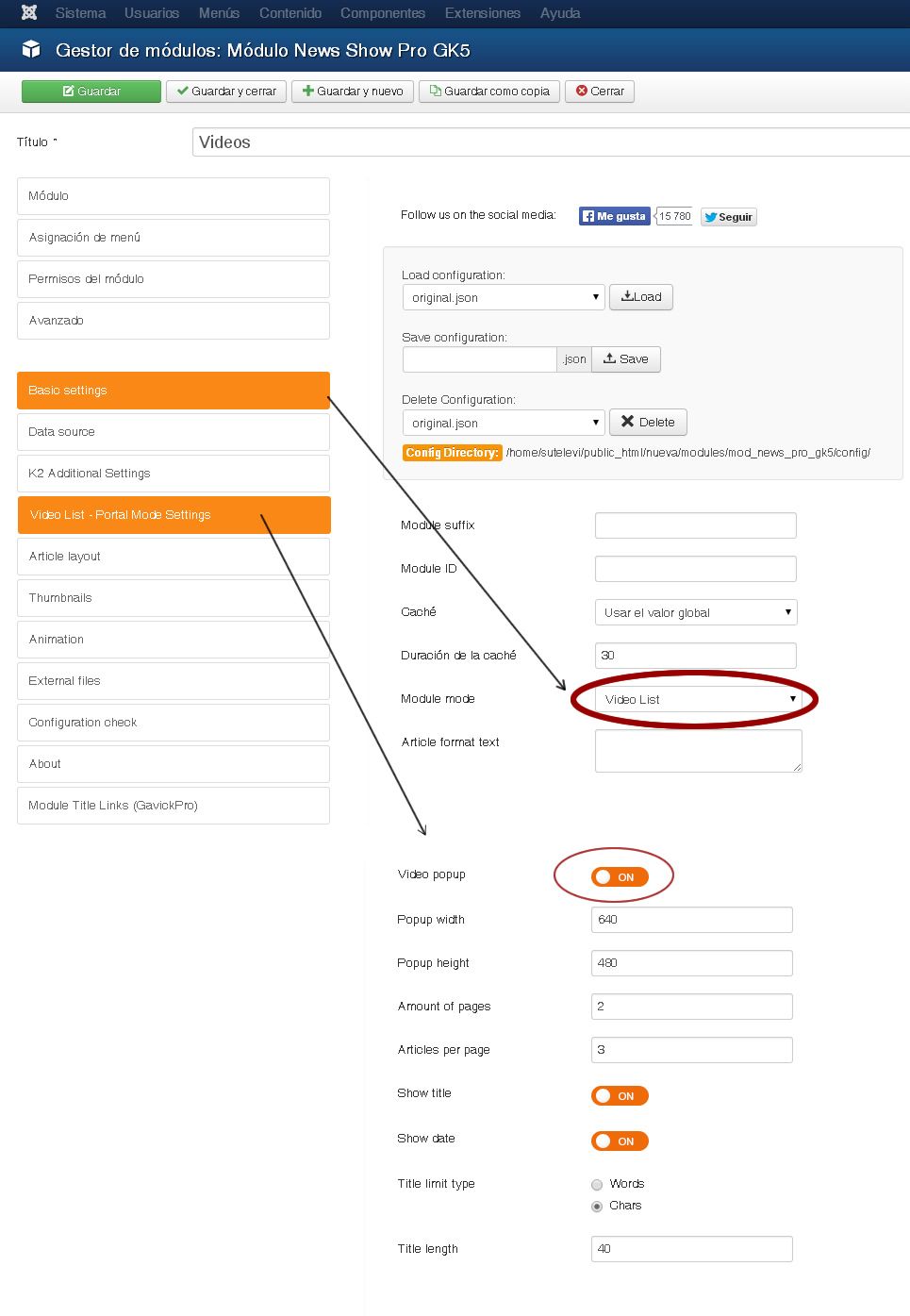Viewport: 910px width, 1316px height.
Task: Click green Guardar button
Action: (91, 92)
